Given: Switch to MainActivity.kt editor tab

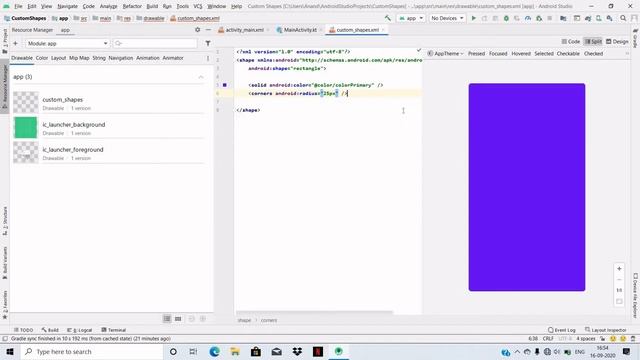Looking at the screenshot, I should tap(300, 30).
